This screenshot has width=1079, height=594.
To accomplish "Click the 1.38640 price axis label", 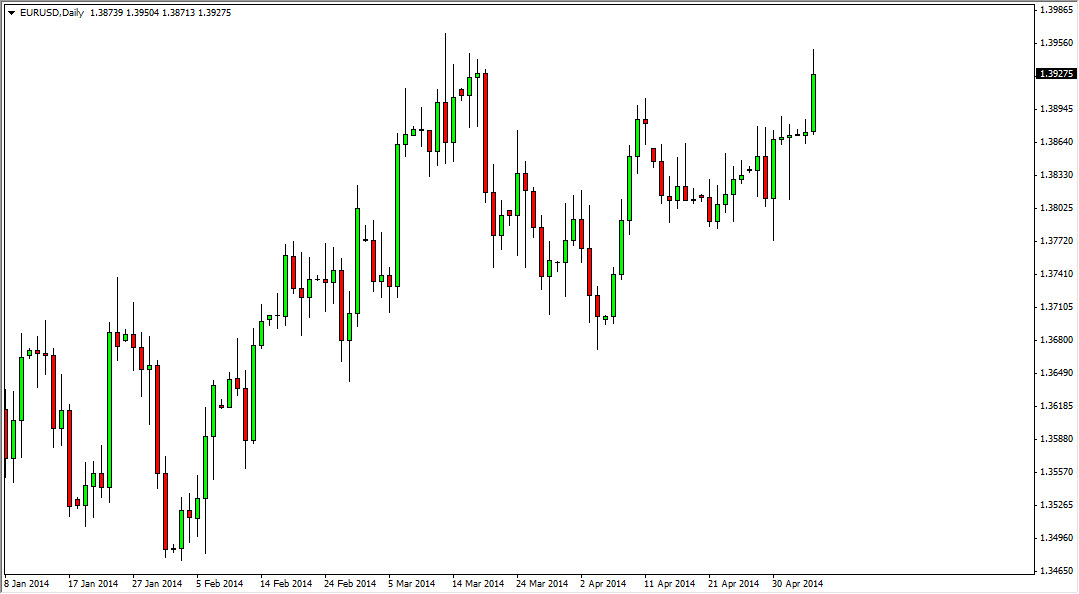I will point(1057,142).
